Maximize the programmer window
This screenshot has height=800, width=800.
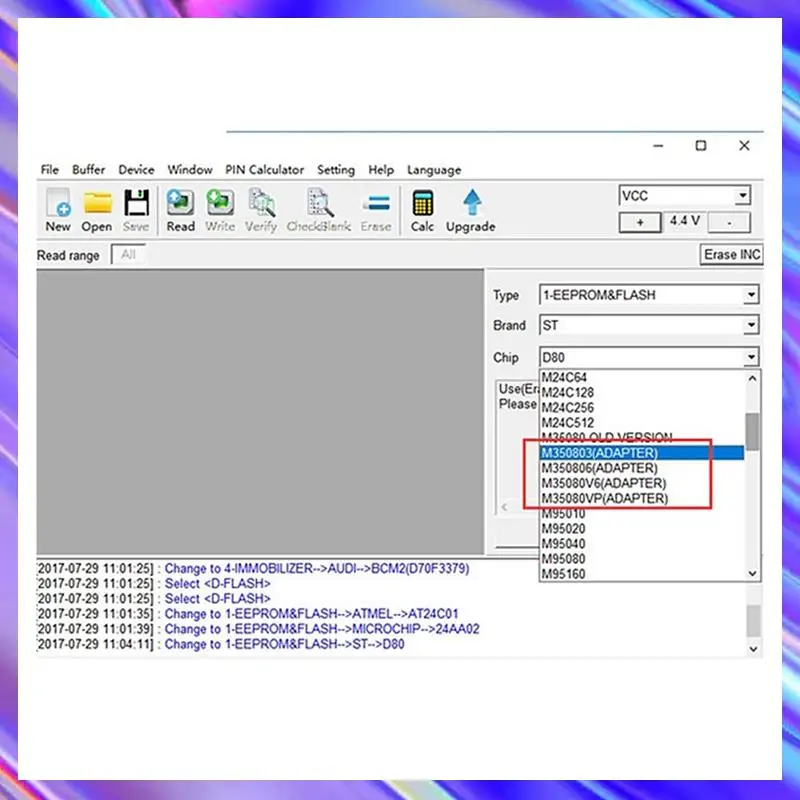[701, 146]
